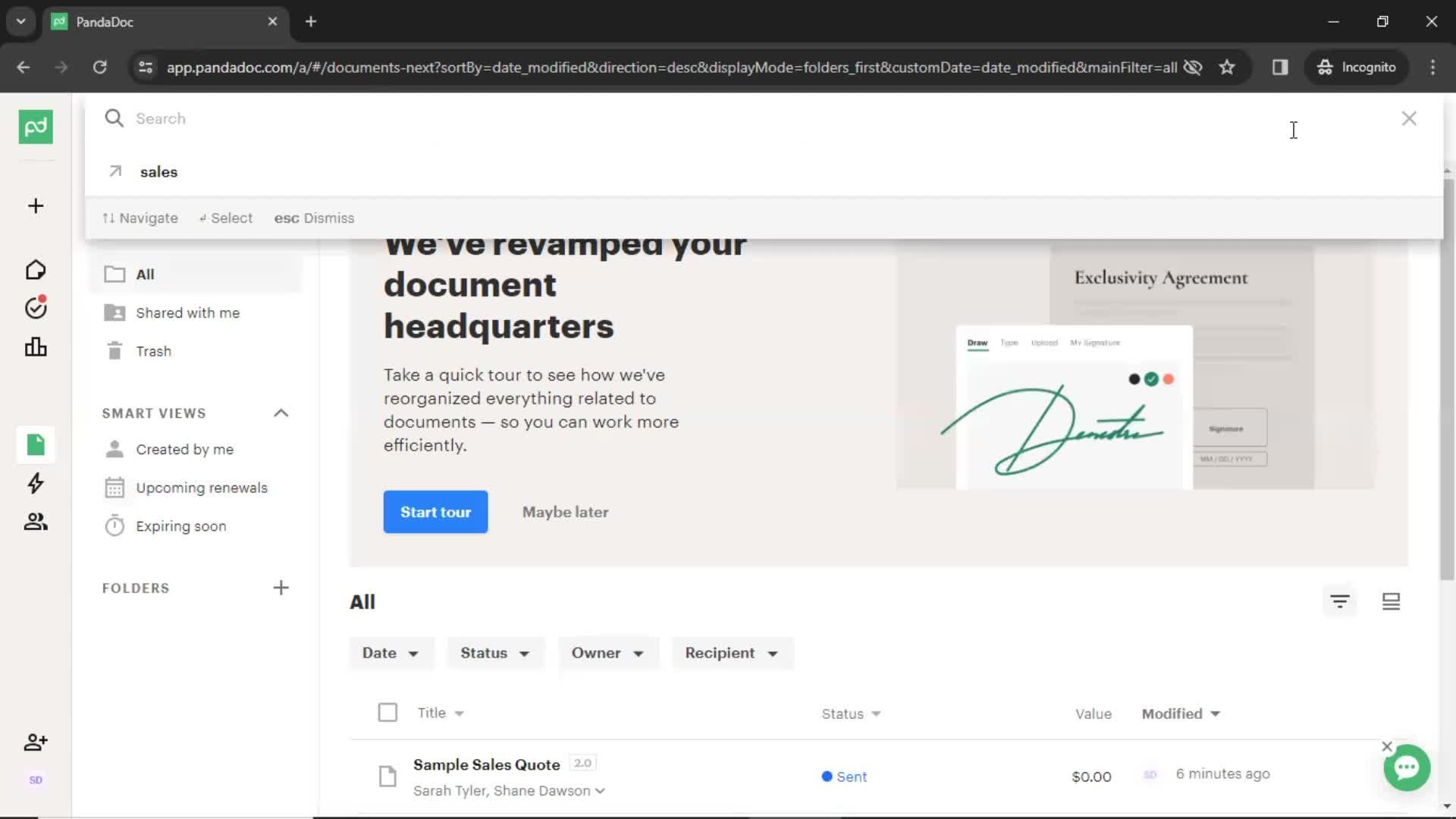Click the add new item plus icon

point(35,205)
